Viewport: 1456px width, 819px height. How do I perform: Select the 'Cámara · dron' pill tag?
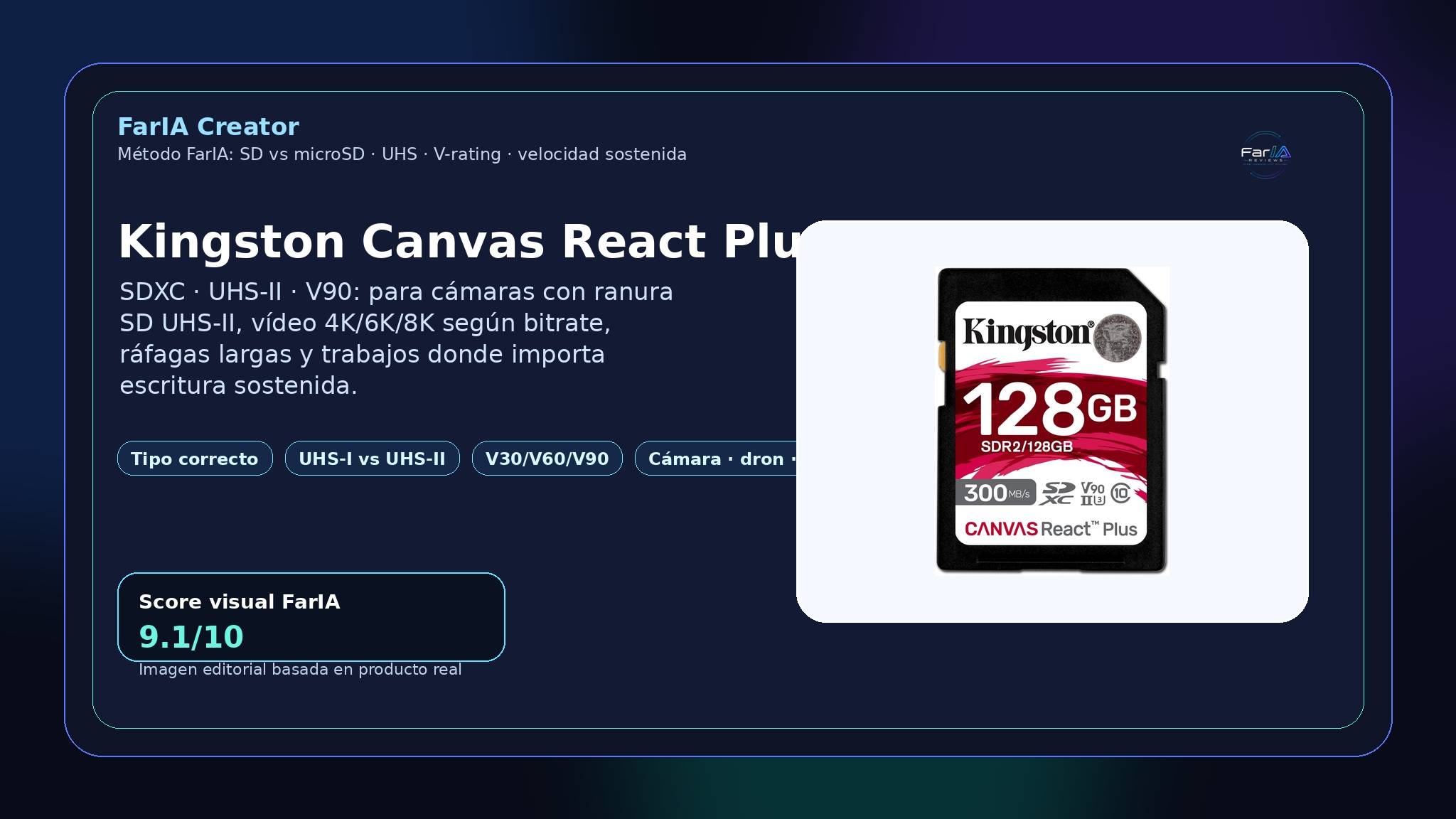point(716,459)
